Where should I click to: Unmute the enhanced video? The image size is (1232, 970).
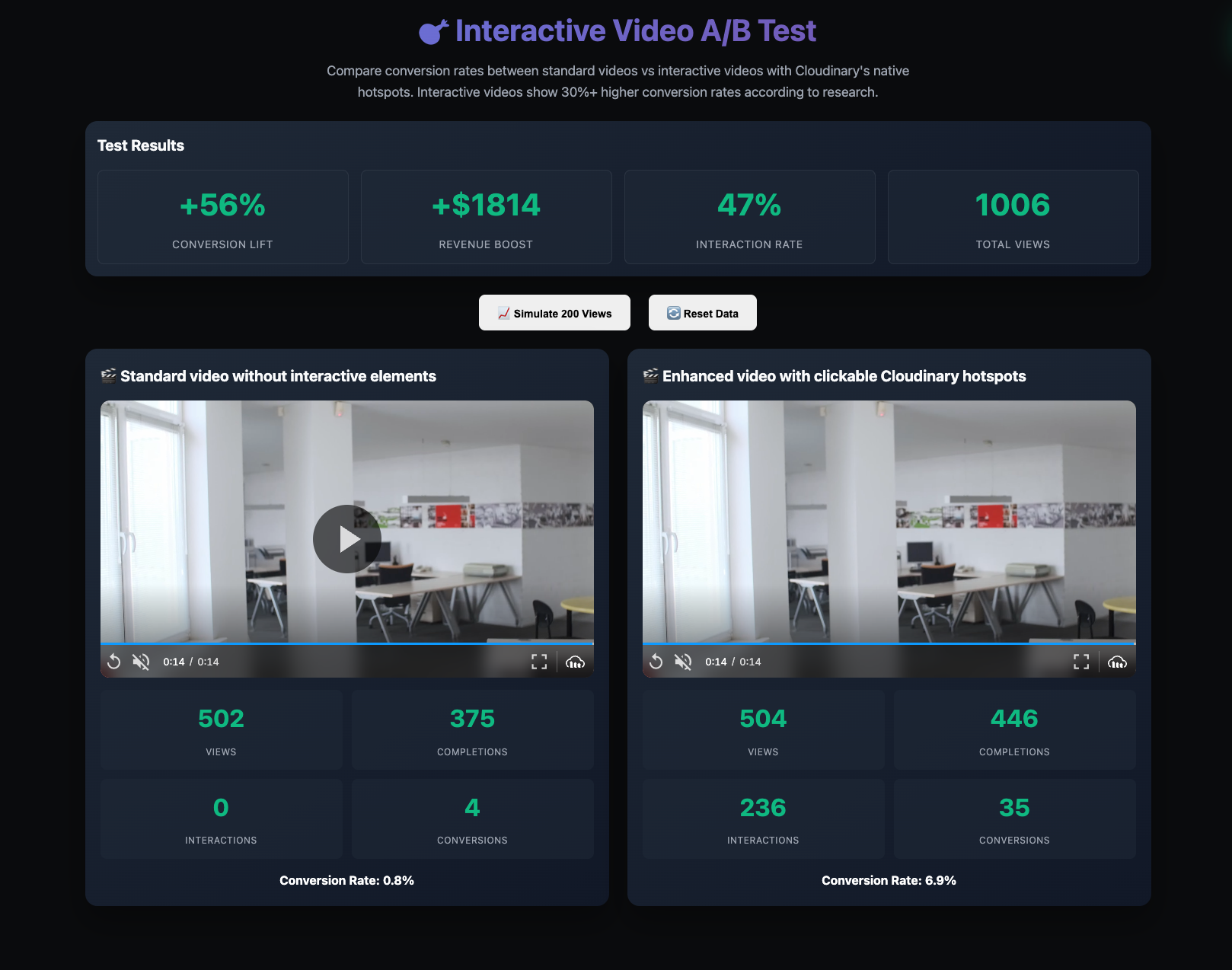[683, 662]
